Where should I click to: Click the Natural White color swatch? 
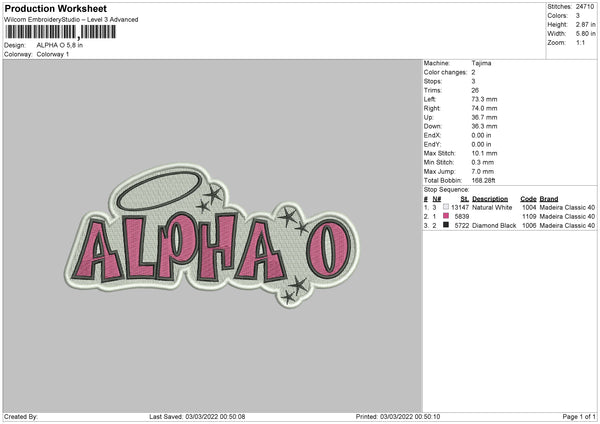(x=446, y=207)
